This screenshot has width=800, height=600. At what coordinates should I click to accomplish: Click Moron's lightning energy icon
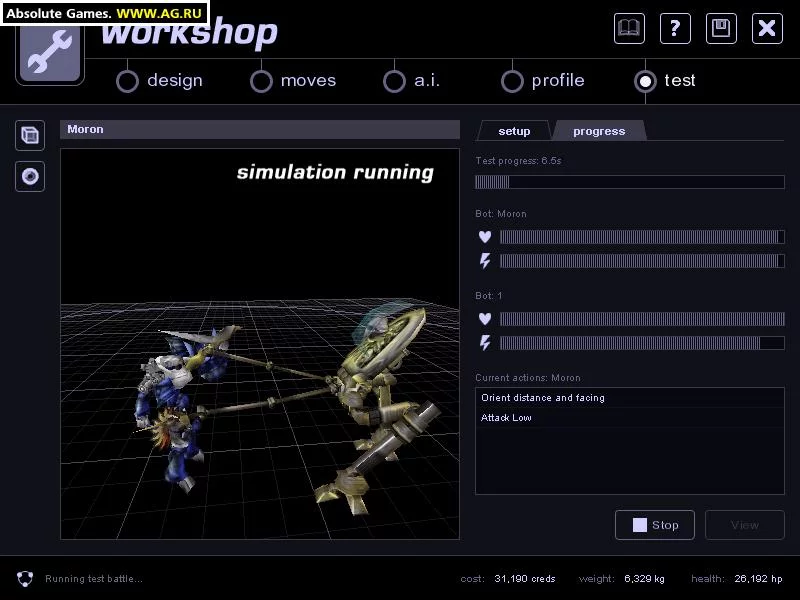[x=485, y=261]
